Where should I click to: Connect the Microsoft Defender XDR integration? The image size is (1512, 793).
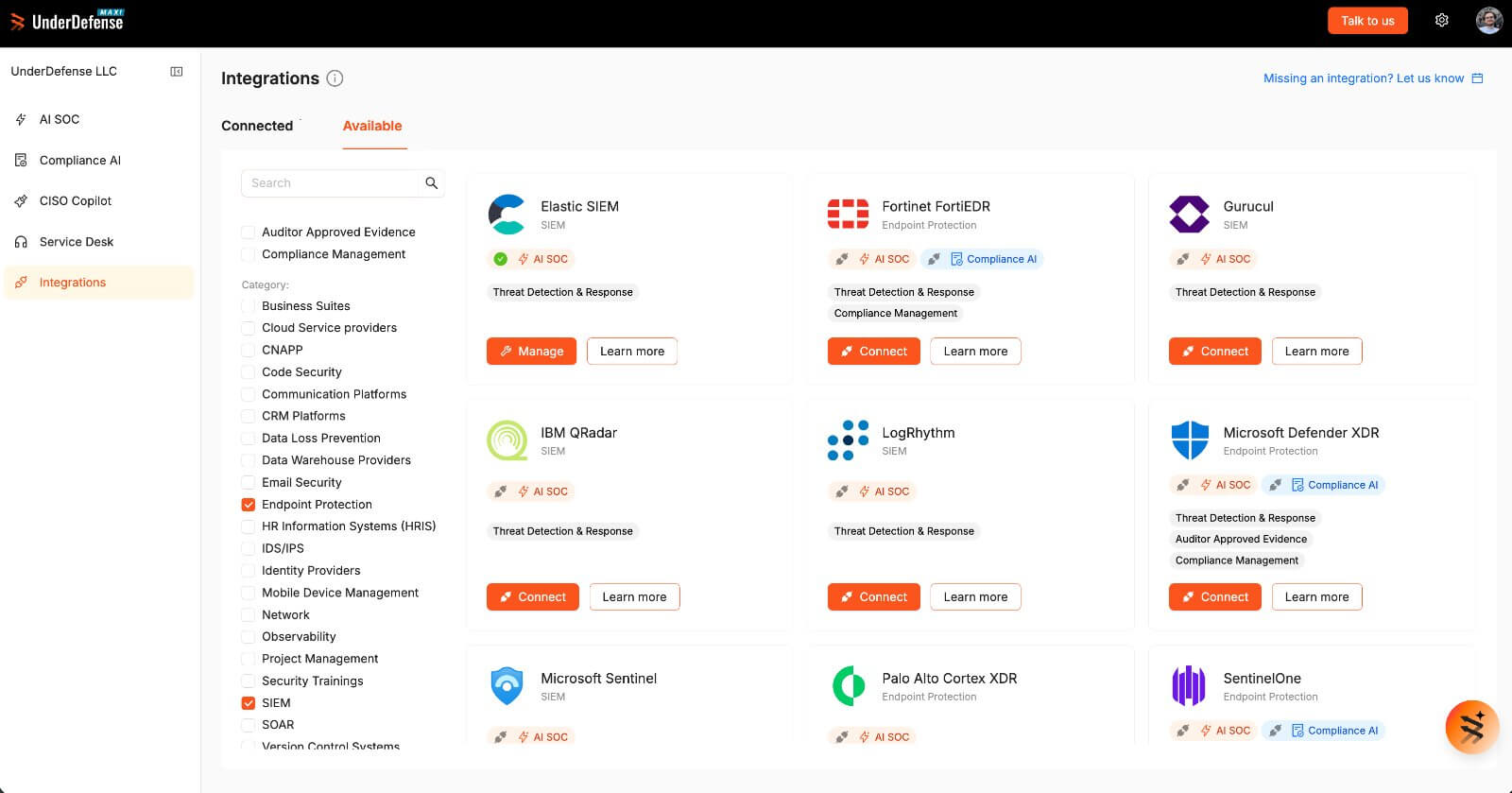tap(1214, 597)
